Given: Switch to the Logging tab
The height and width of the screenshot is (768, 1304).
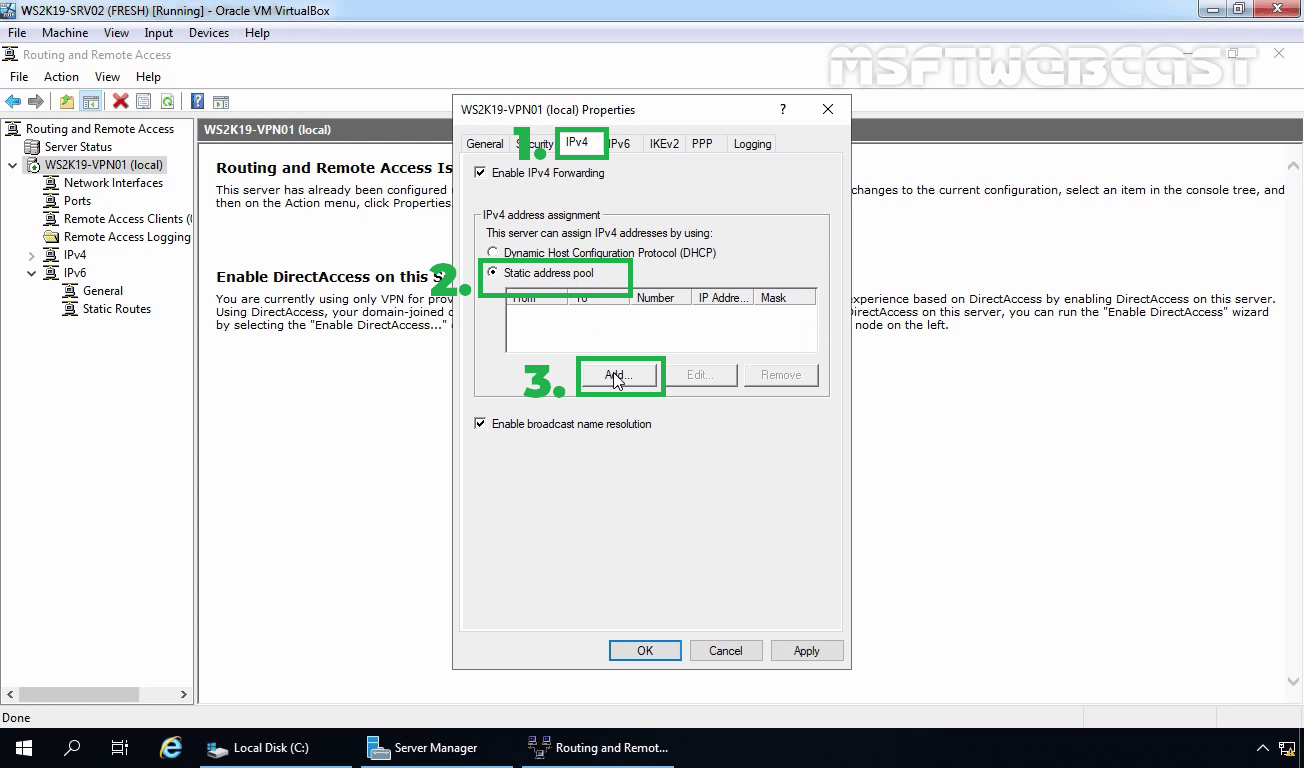Looking at the screenshot, I should tap(752, 144).
